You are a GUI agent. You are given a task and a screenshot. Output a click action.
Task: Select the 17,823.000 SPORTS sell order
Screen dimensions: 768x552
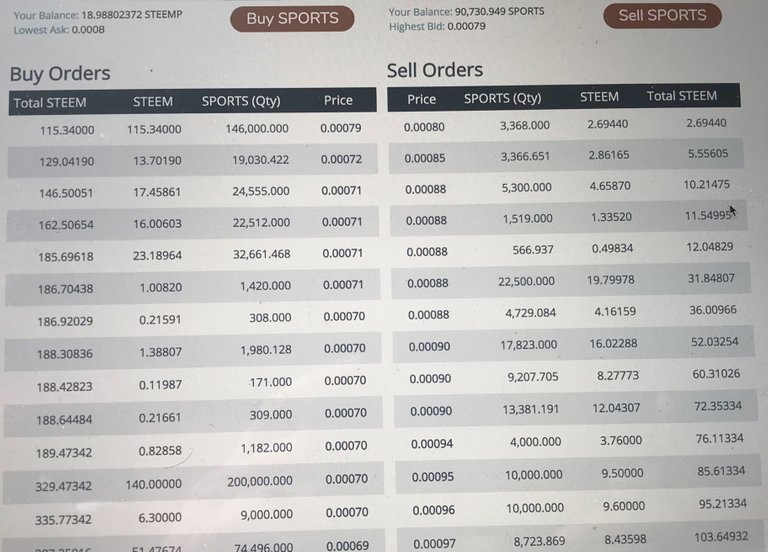pos(573,344)
